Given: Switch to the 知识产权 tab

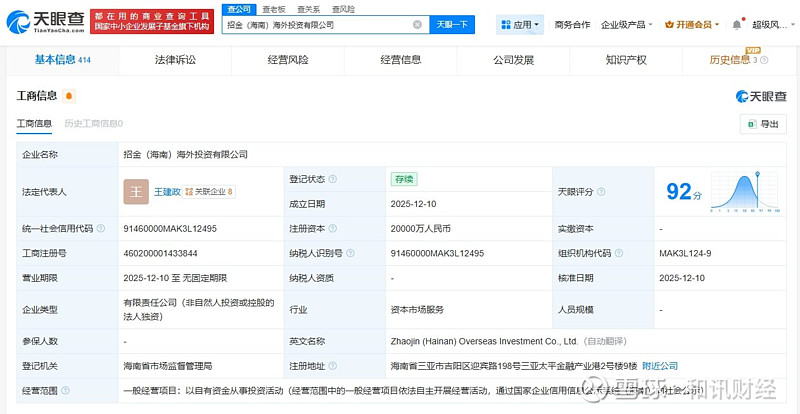Looking at the screenshot, I should (x=626, y=60).
